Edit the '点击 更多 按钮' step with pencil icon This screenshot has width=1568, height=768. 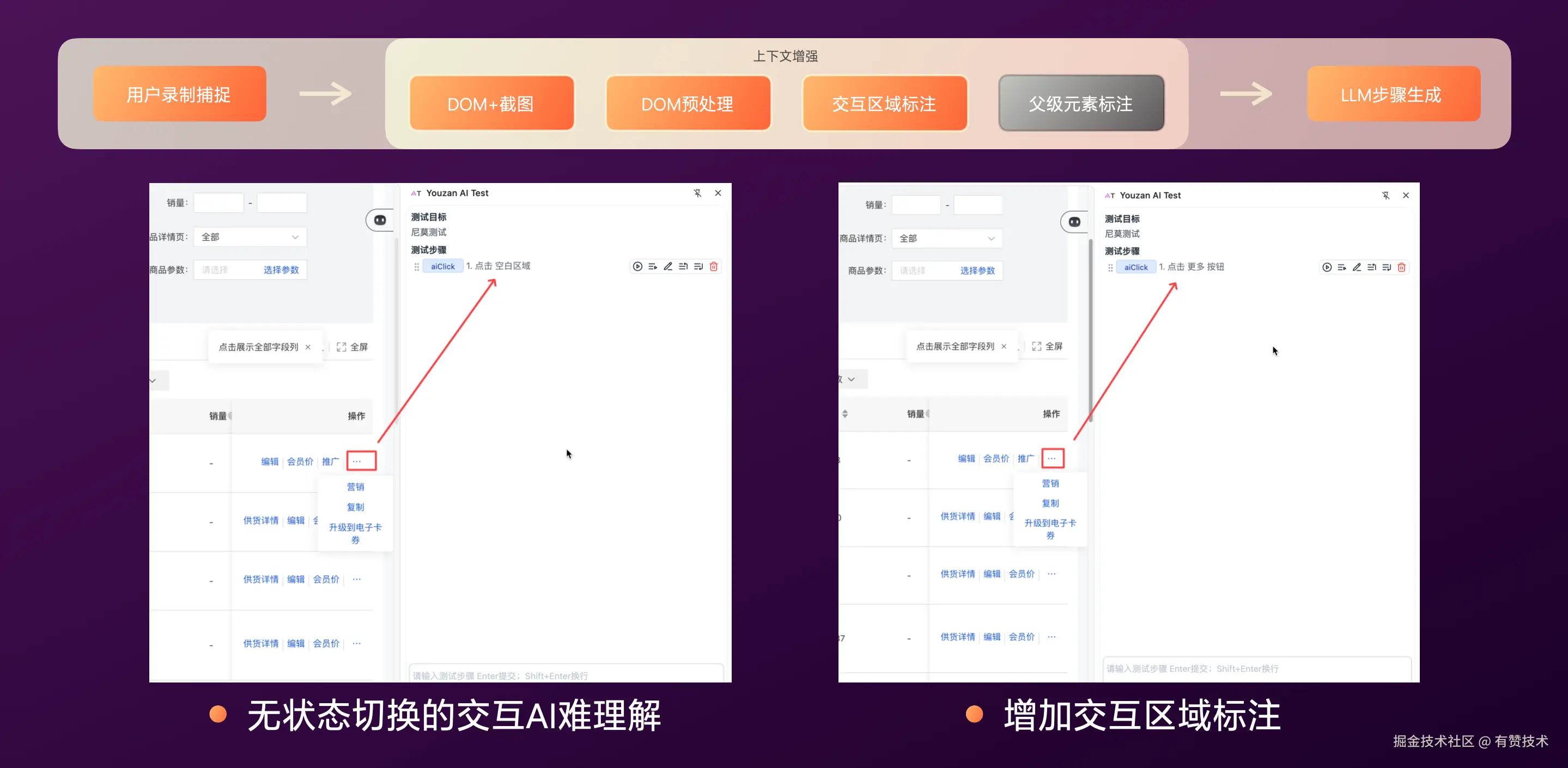[x=1357, y=267]
